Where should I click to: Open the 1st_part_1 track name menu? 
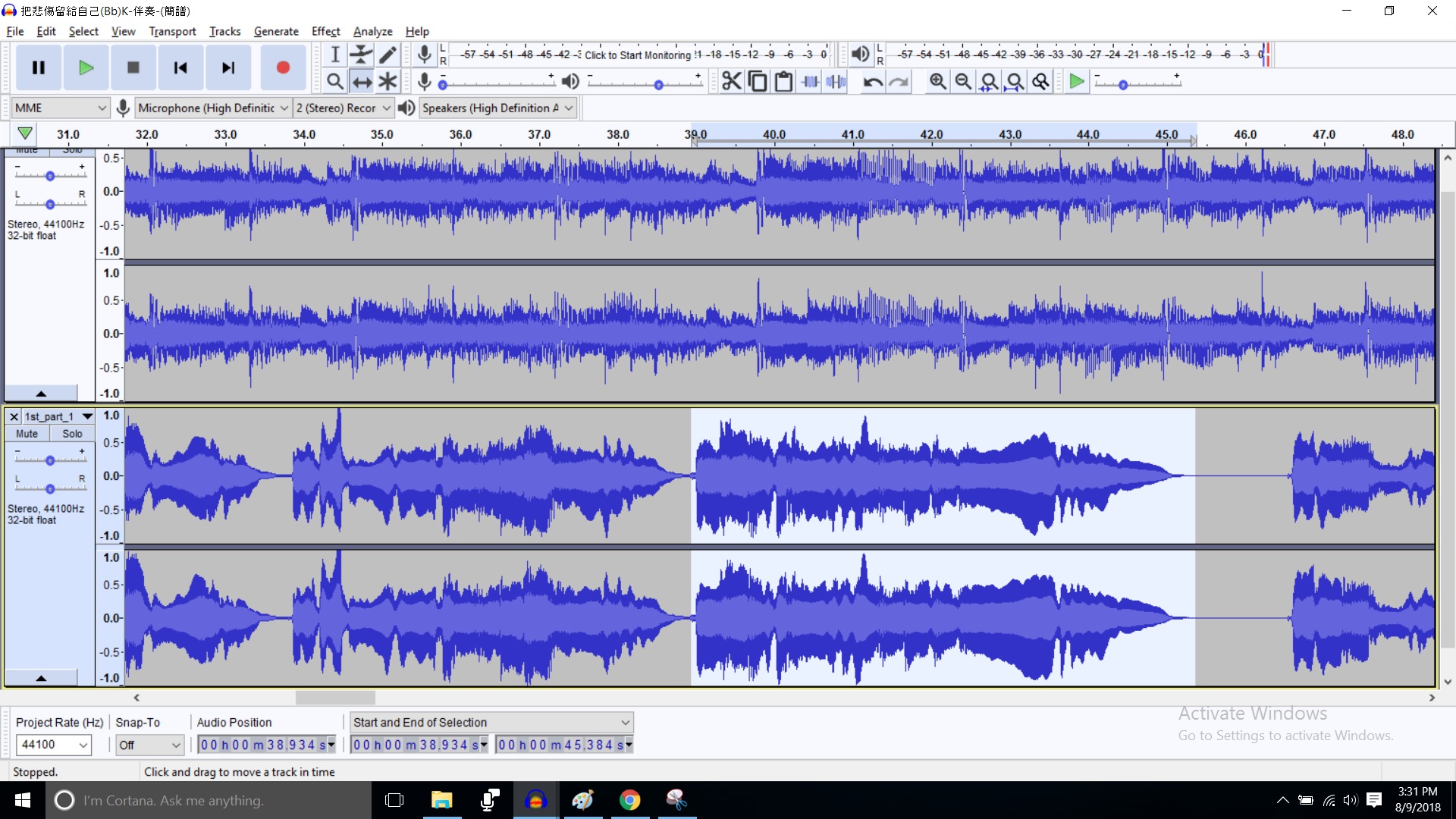58,416
